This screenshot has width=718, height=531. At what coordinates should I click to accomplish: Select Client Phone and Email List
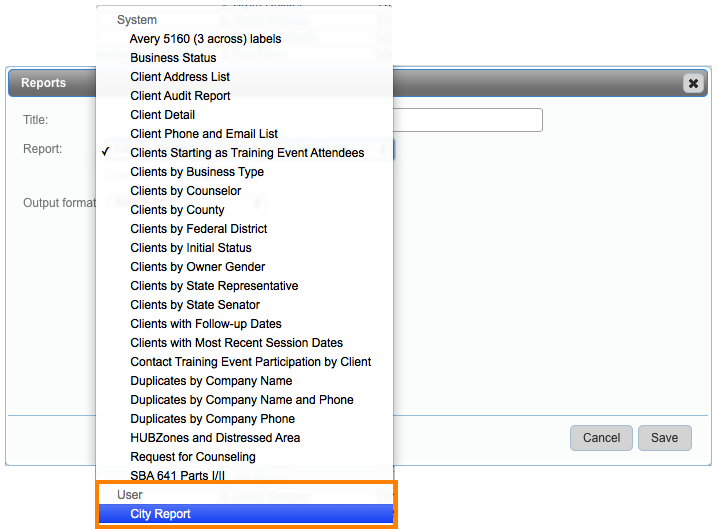coord(204,134)
